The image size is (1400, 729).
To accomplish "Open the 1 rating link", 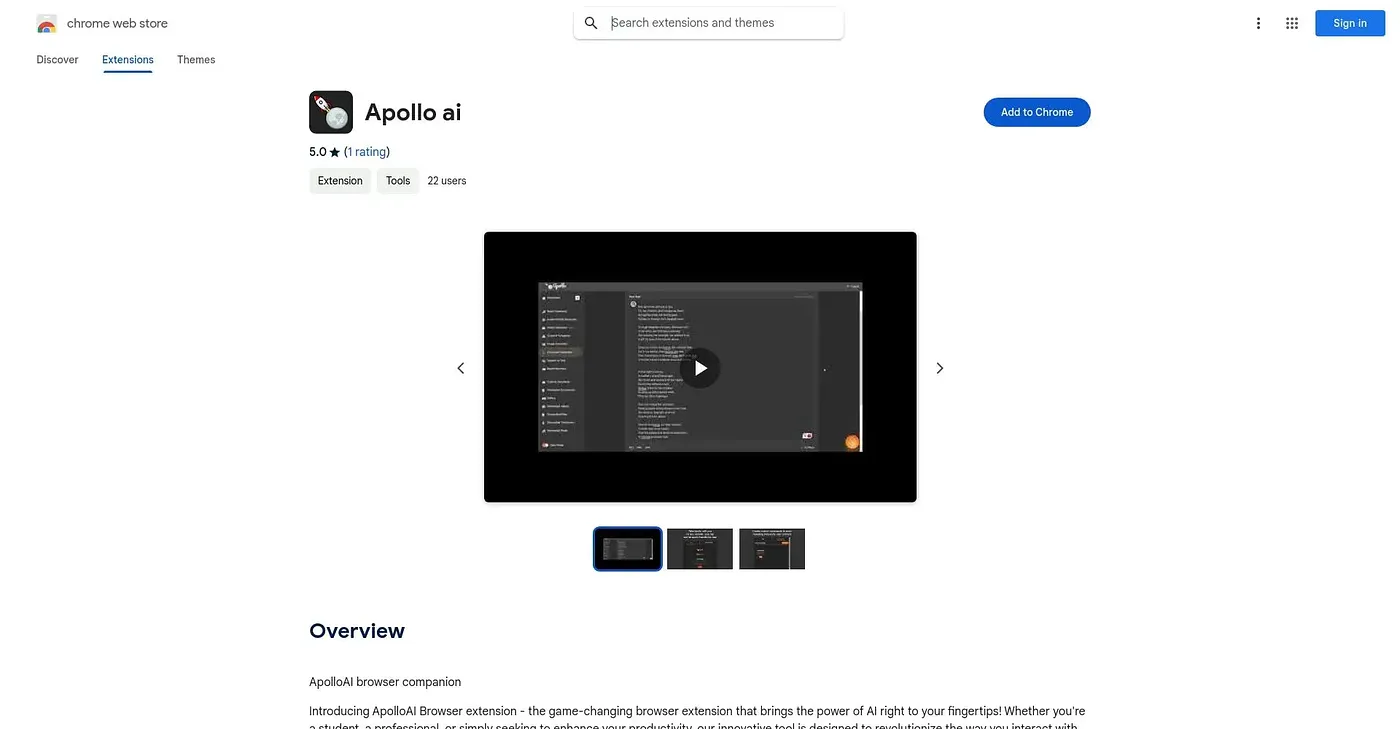I will pyautogui.click(x=367, y=152).
